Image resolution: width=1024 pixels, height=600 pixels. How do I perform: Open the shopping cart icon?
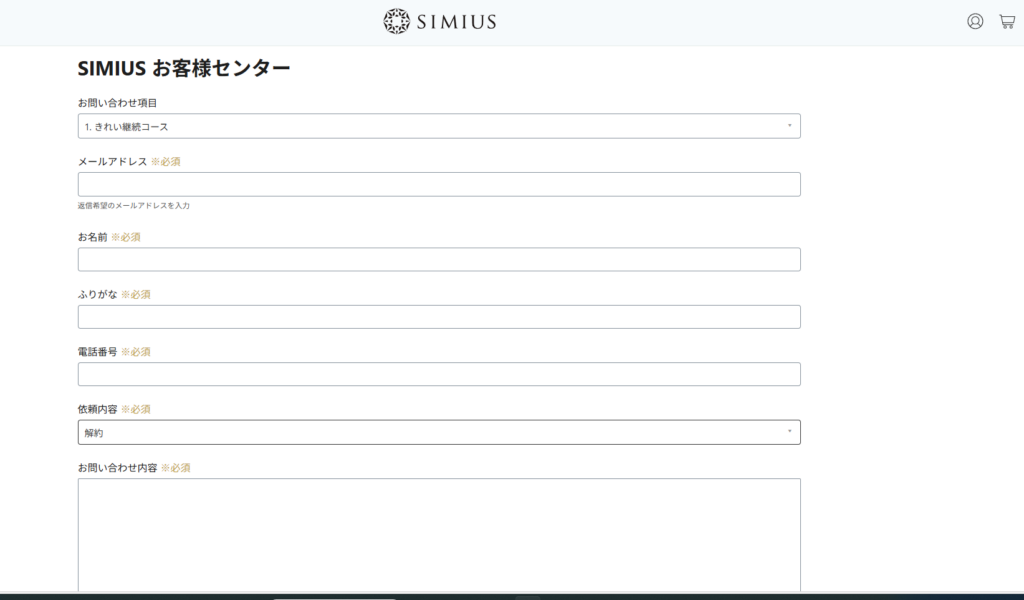click(1007, 22)
